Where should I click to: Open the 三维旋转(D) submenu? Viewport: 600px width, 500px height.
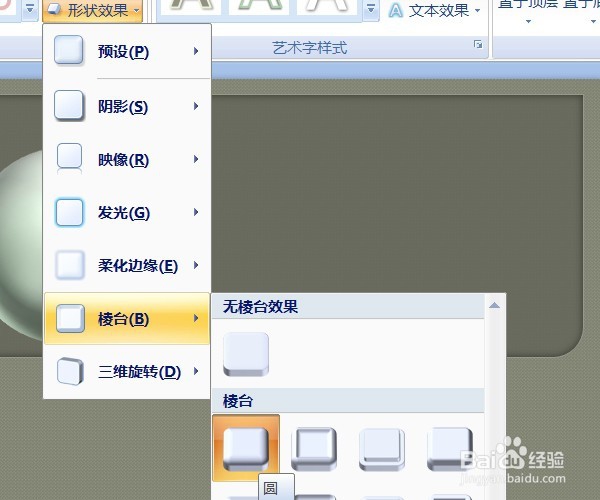[x=127, y=371]
